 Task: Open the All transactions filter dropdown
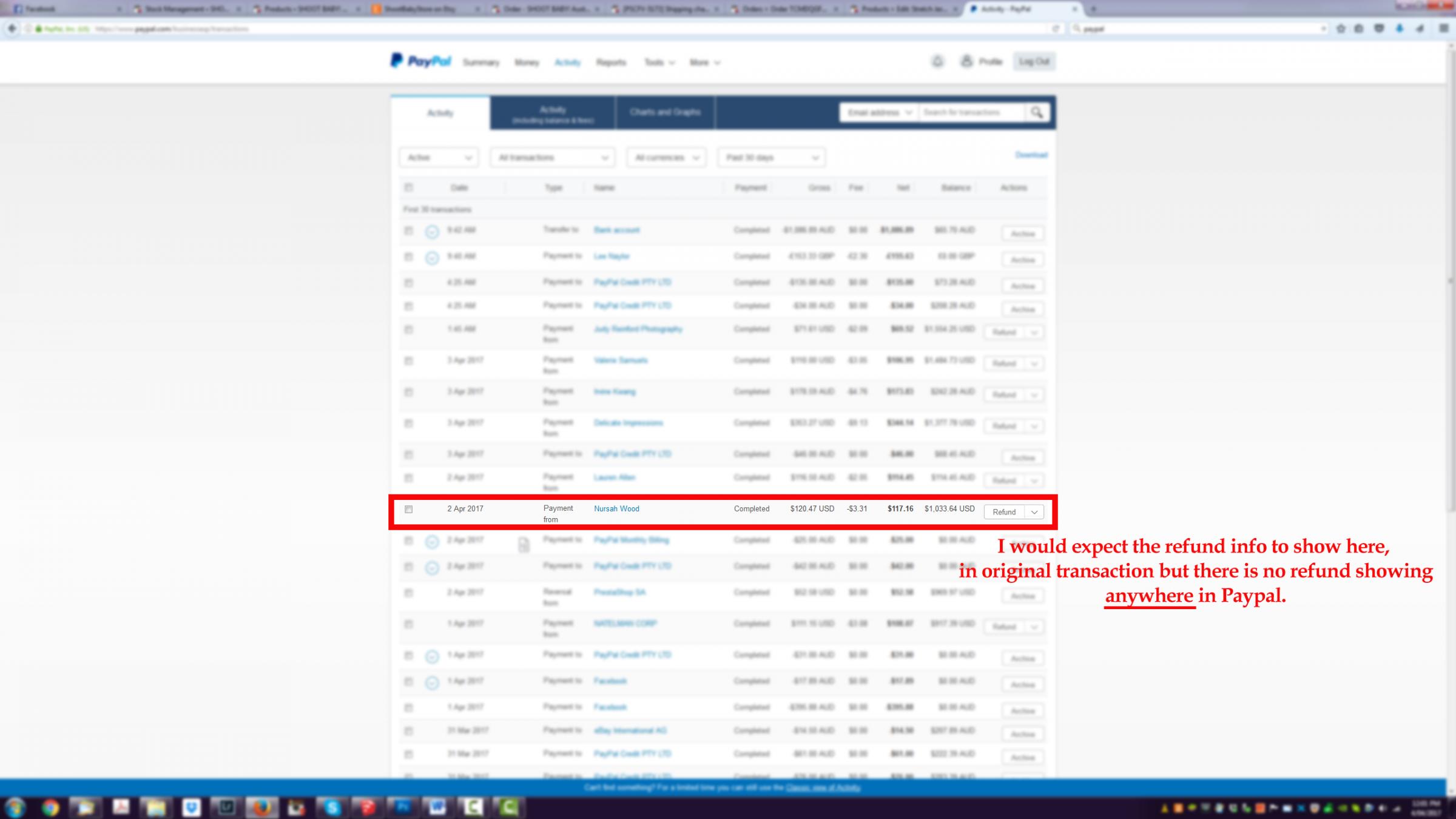552,158
